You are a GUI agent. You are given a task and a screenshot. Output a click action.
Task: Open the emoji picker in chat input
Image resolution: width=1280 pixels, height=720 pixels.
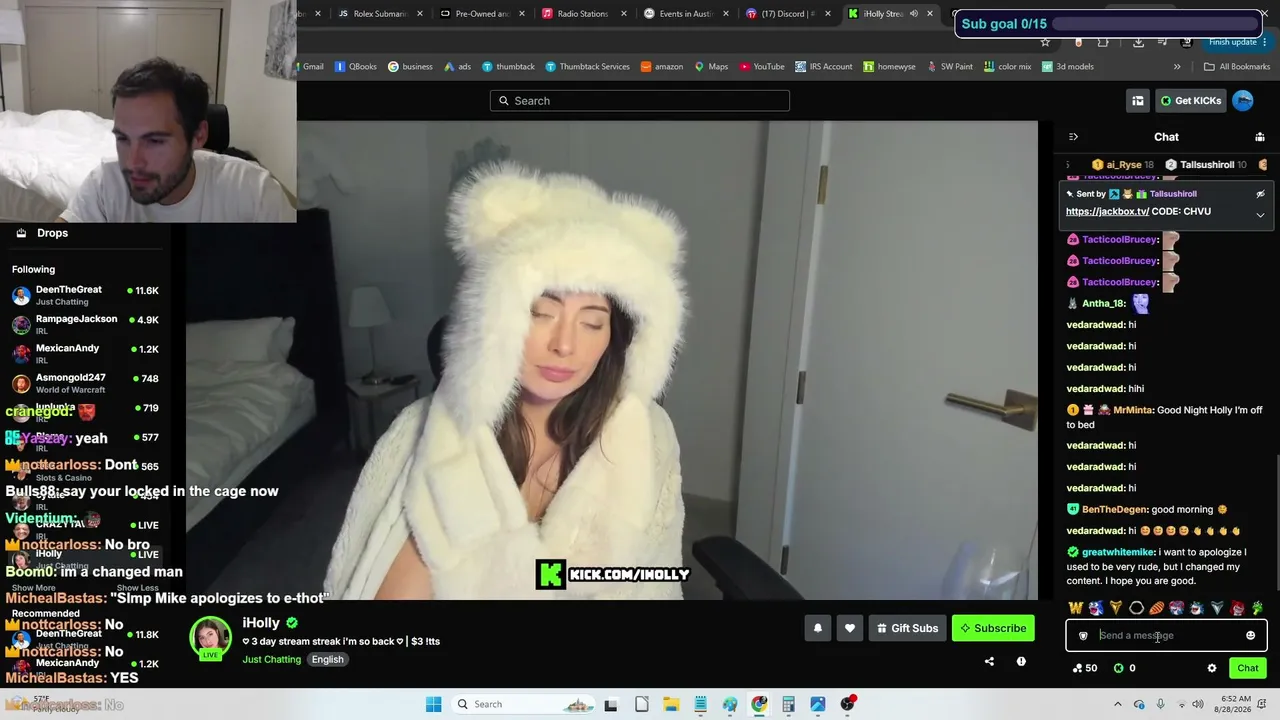coord(1250,636)
